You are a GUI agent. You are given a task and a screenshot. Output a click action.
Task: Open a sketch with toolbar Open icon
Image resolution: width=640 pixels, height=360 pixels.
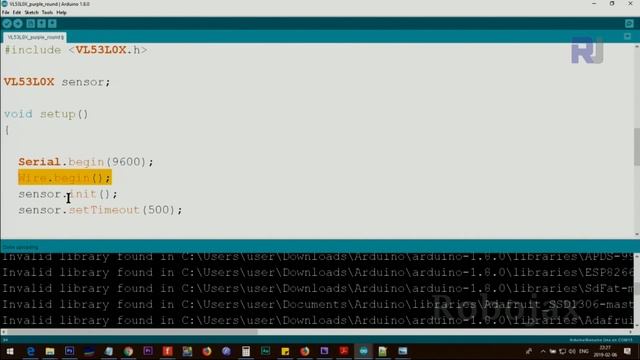point(41,24)
